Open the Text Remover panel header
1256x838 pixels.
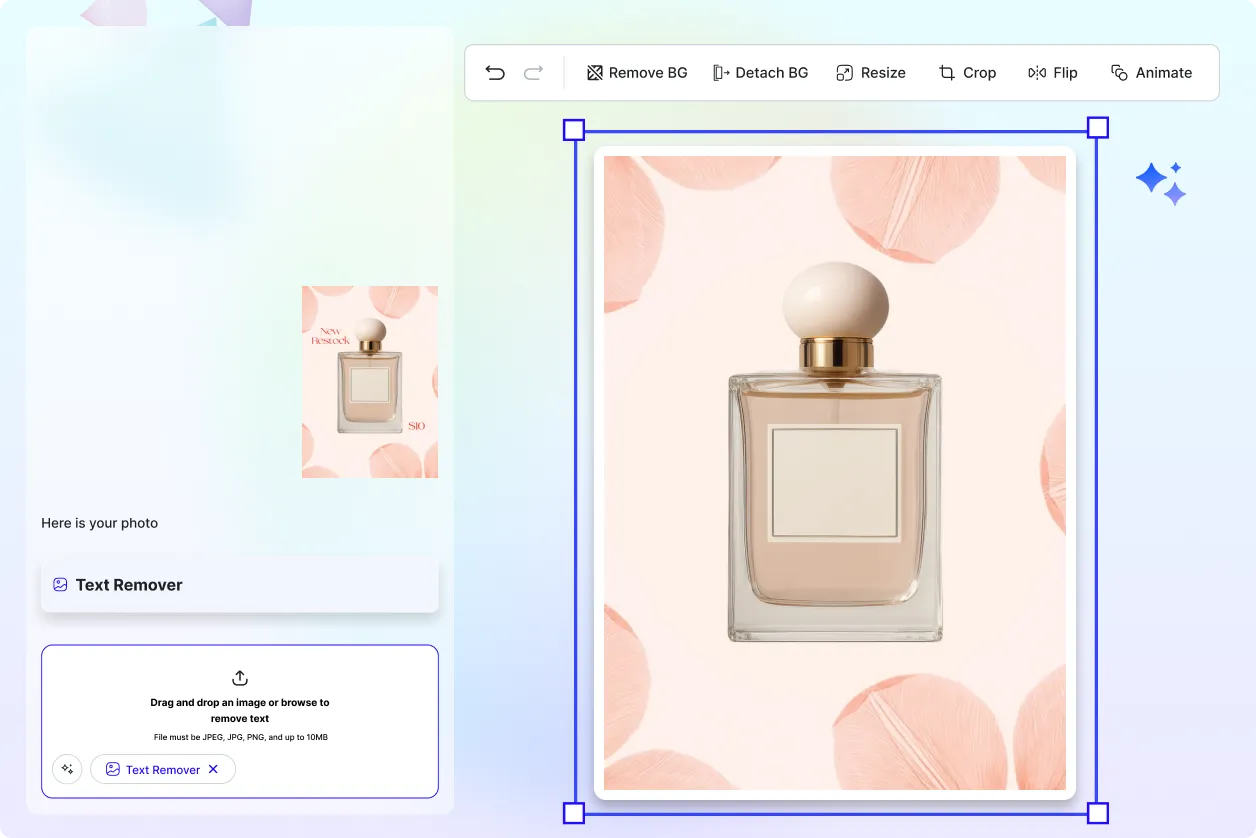pyautogui.click(x=129, y=584)
